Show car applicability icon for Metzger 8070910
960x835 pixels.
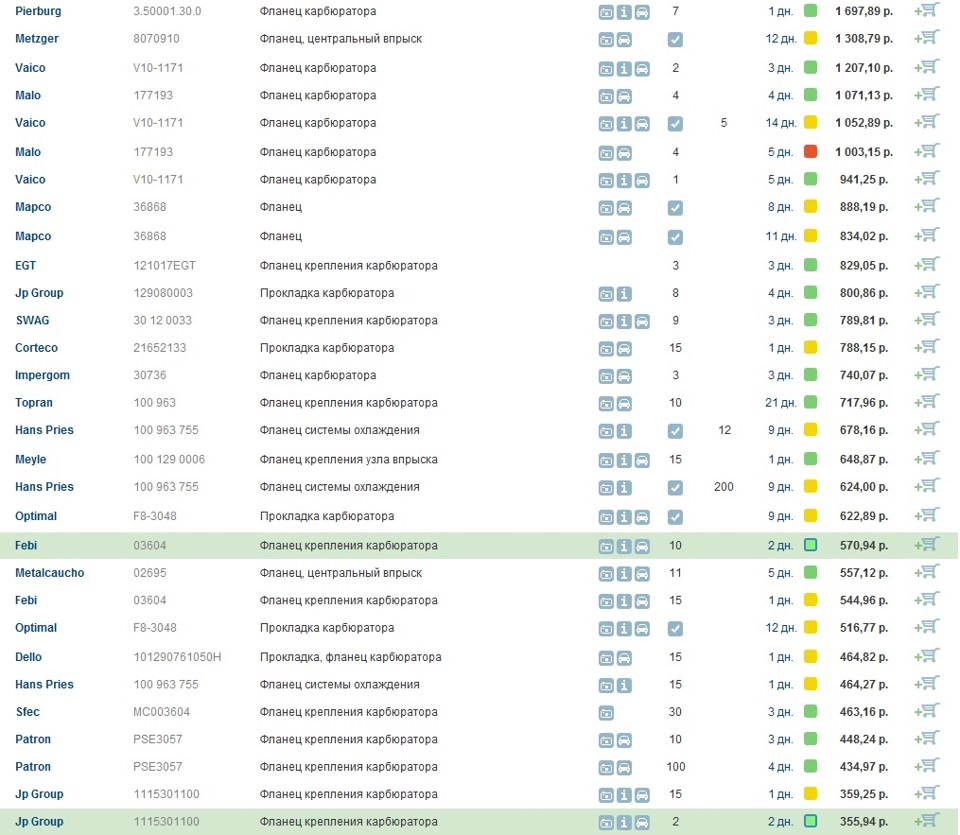click(x=624, y=40)
